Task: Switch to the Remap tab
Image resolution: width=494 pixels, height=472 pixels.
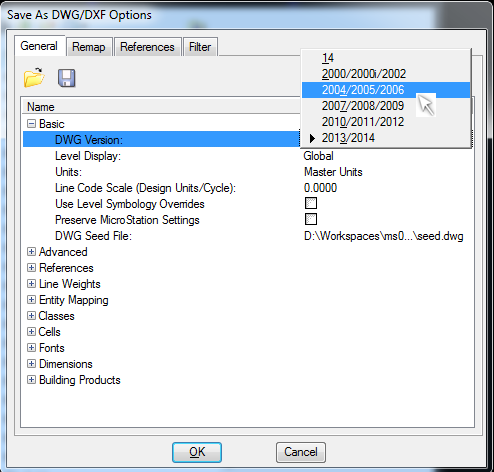Action: (89, 47)
